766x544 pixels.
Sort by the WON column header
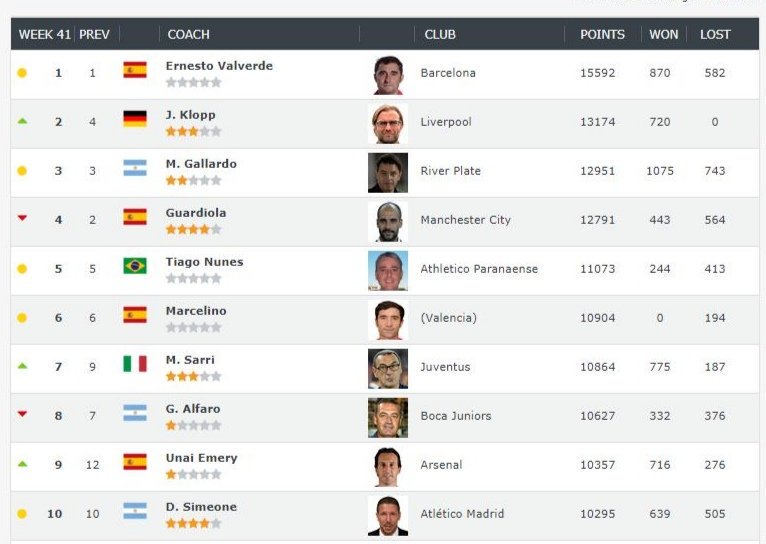663,34
